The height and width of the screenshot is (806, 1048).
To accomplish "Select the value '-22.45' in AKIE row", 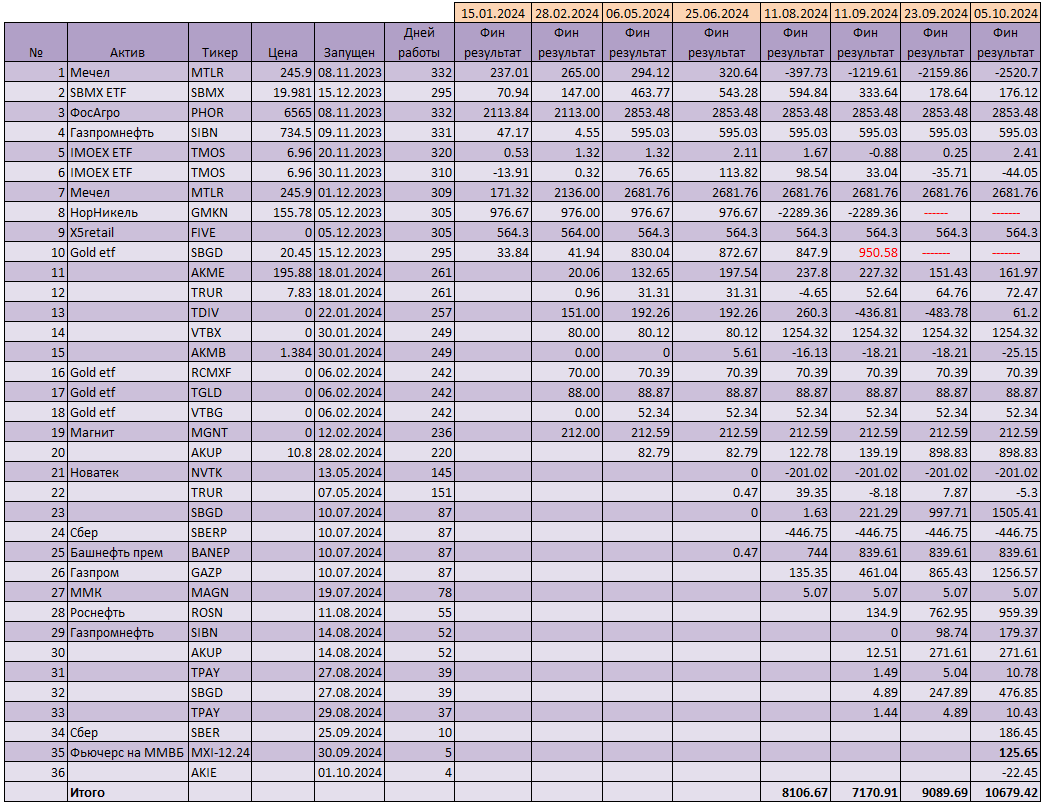I will point(1006,773).
